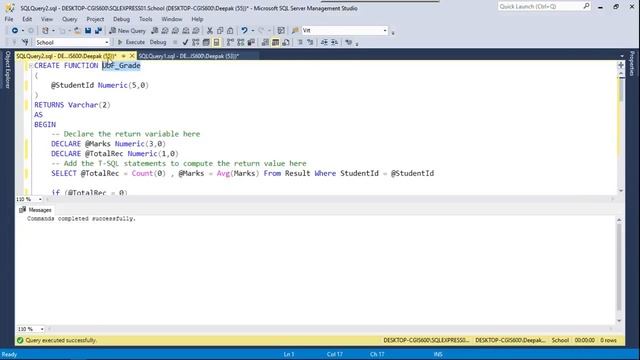
Task: Click Specify Values for Template Parameters icon
Action: [x=349, y=42]
